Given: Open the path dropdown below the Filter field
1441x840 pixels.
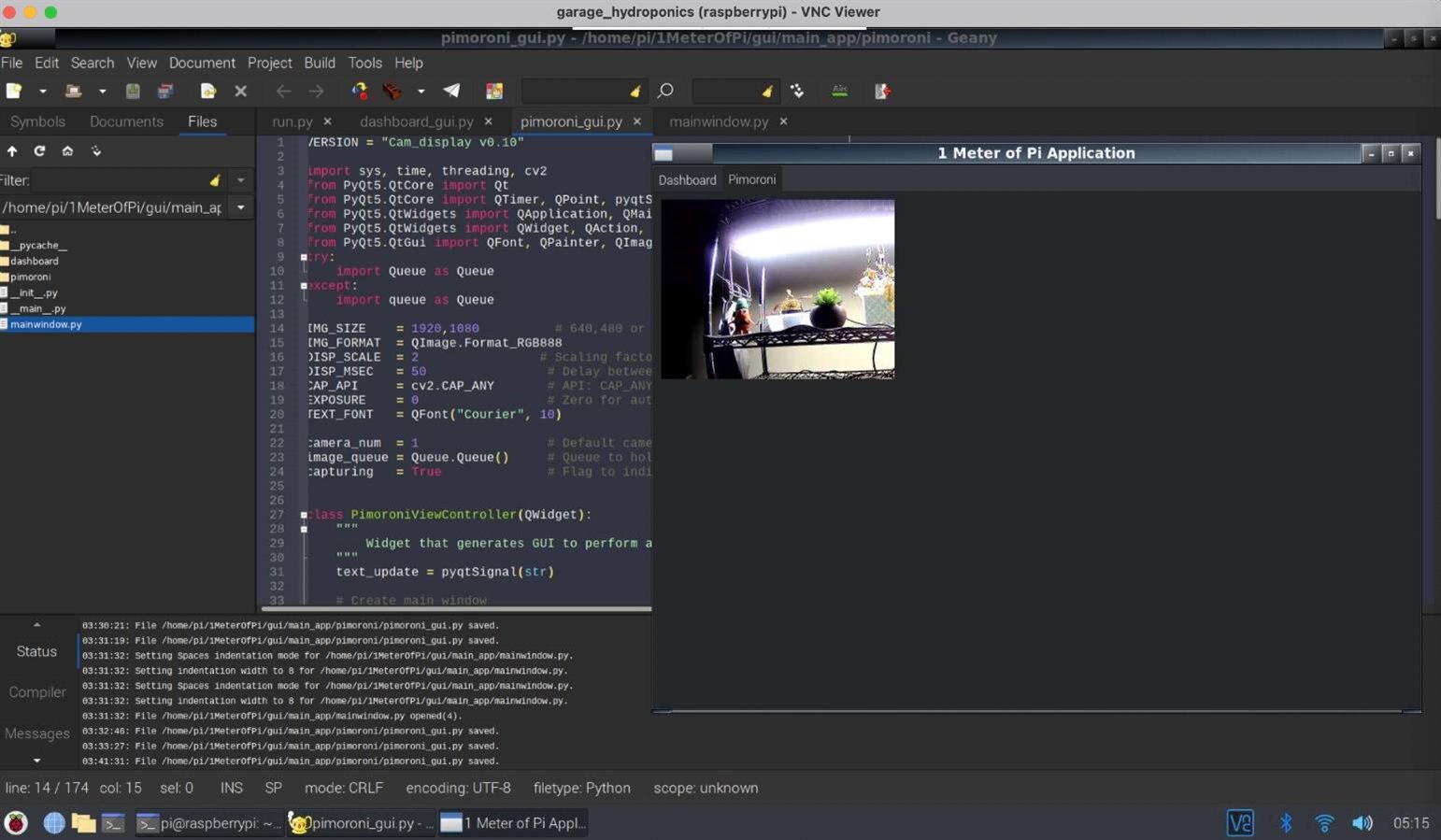Looking at the screenshot, I should click(x=240, y=207).
